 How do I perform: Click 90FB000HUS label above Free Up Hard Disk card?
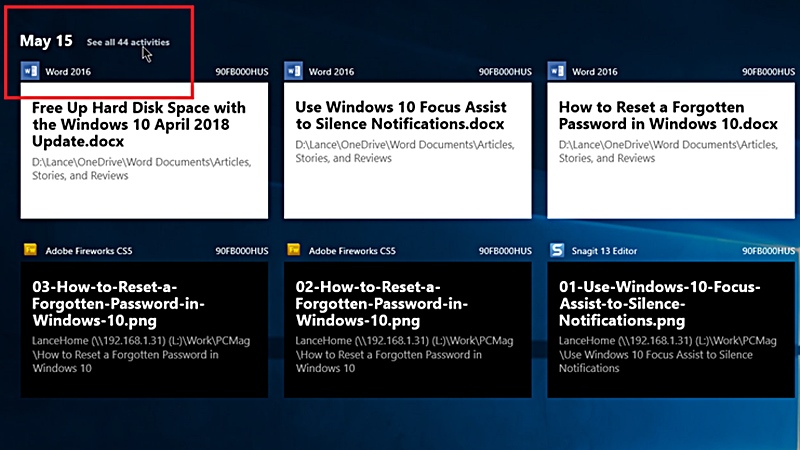(242, 73)
